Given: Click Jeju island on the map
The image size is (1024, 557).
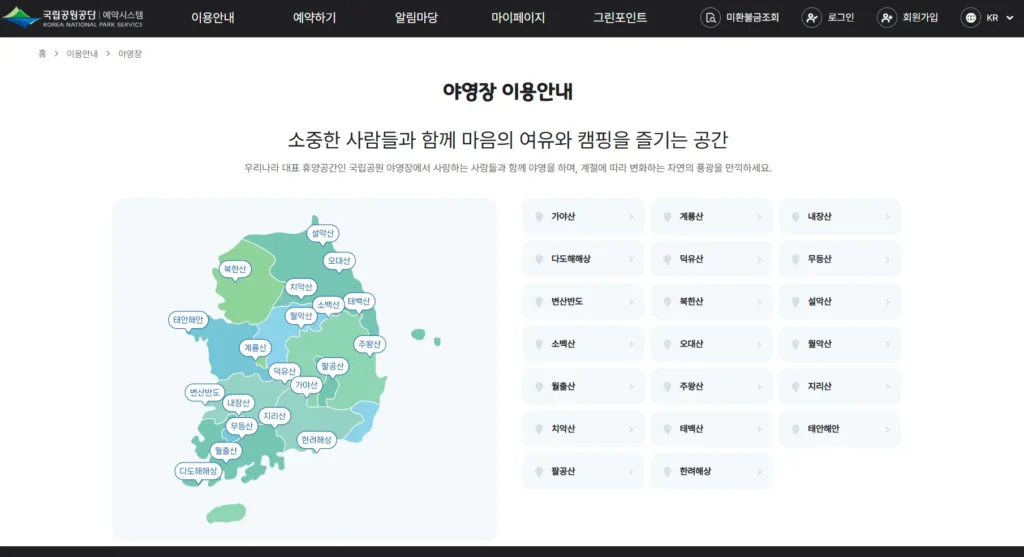Looking at the screenshot, I should pyautogui.click(x=227, y=513).
